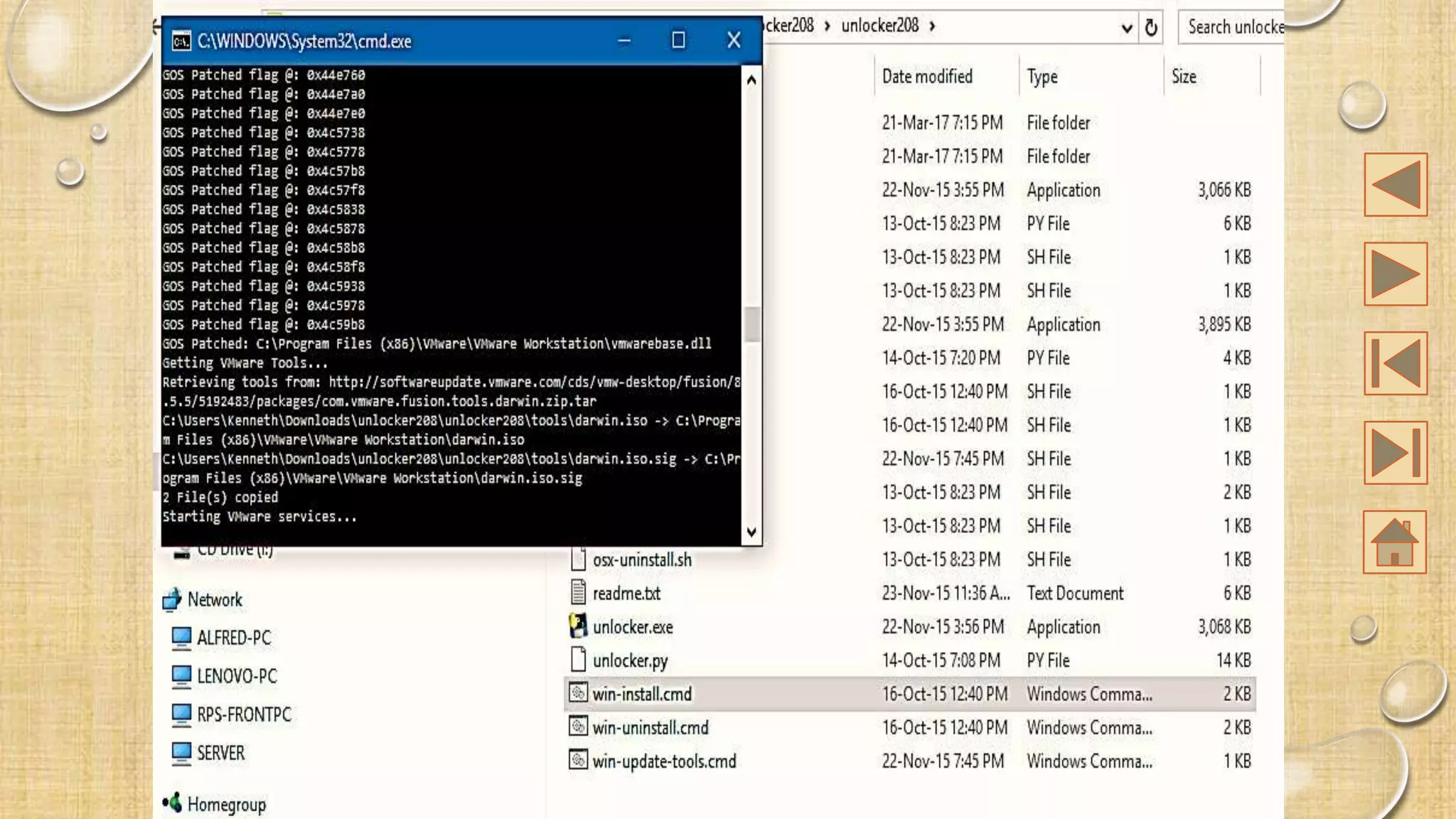The height and width of the screenshot is (819, 1456).
Task: Click the refresh icon in address bar
Action: (1151, 28)
